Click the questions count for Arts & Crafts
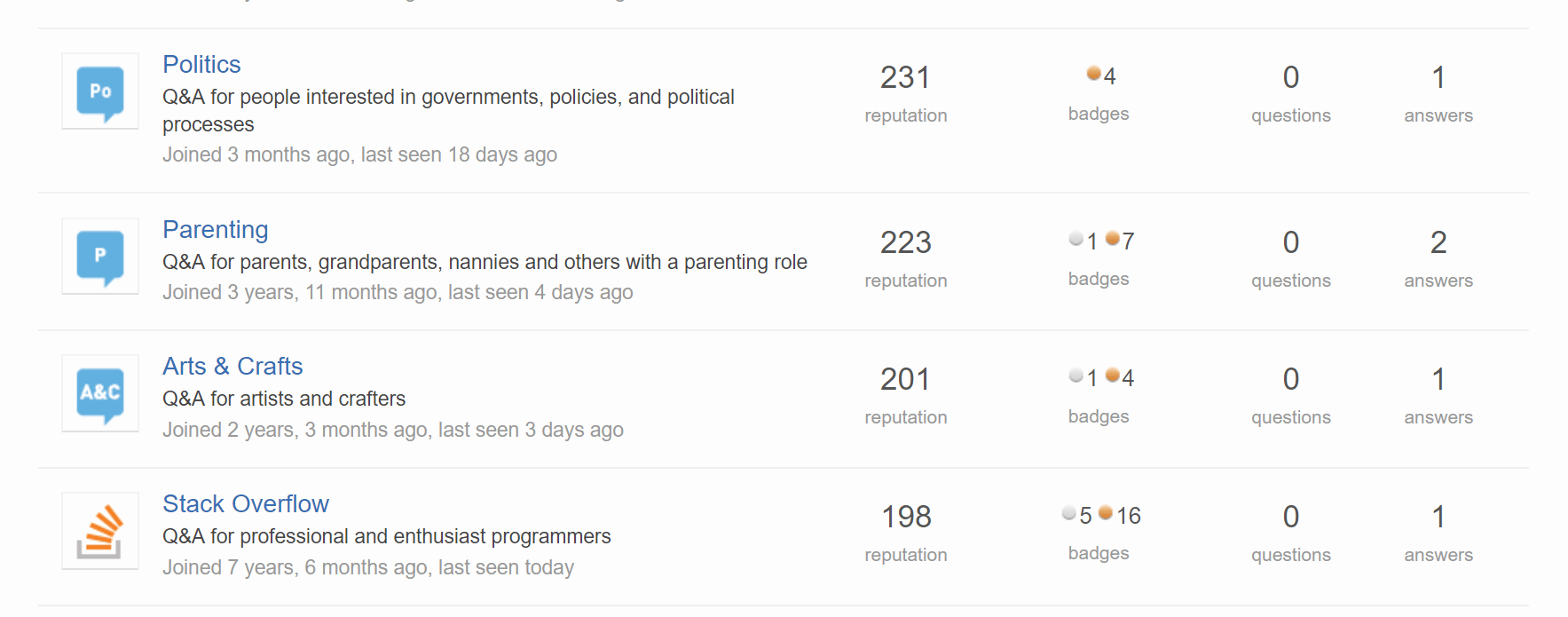The height and width of the screenshot is (617, 1568). pos(1290,379)
